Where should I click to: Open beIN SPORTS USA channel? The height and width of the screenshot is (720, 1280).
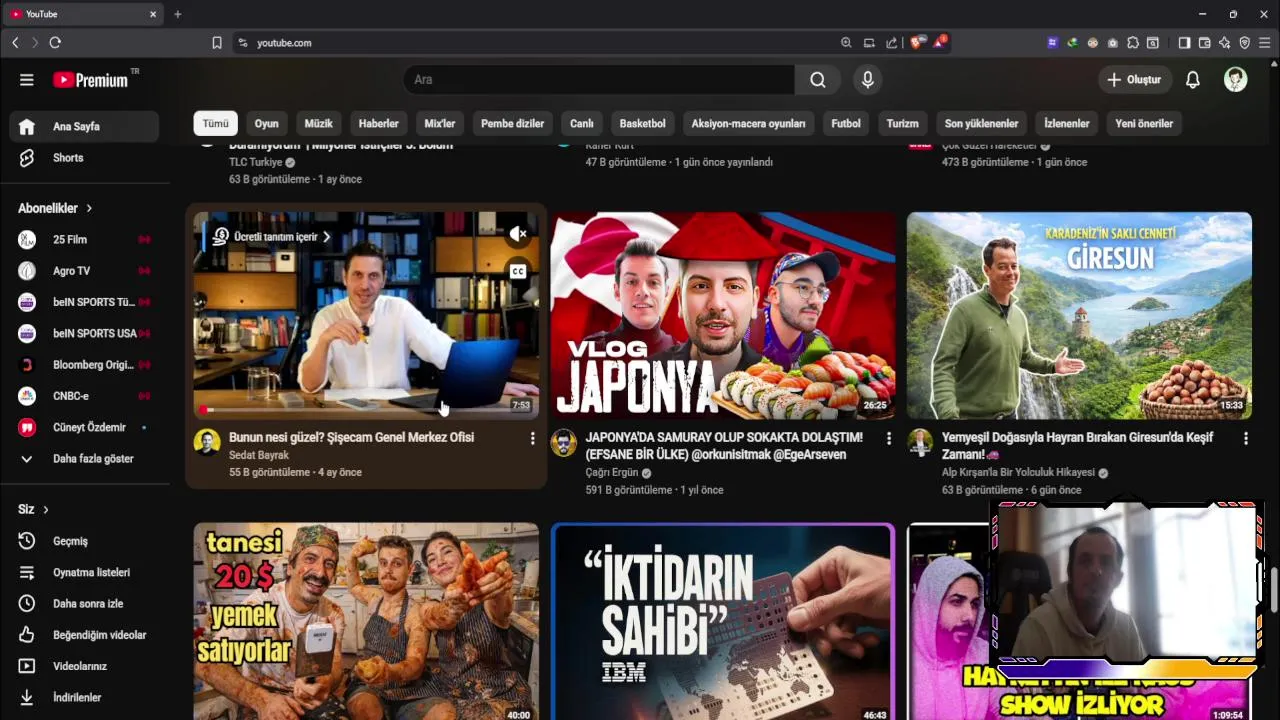(84, 333)
